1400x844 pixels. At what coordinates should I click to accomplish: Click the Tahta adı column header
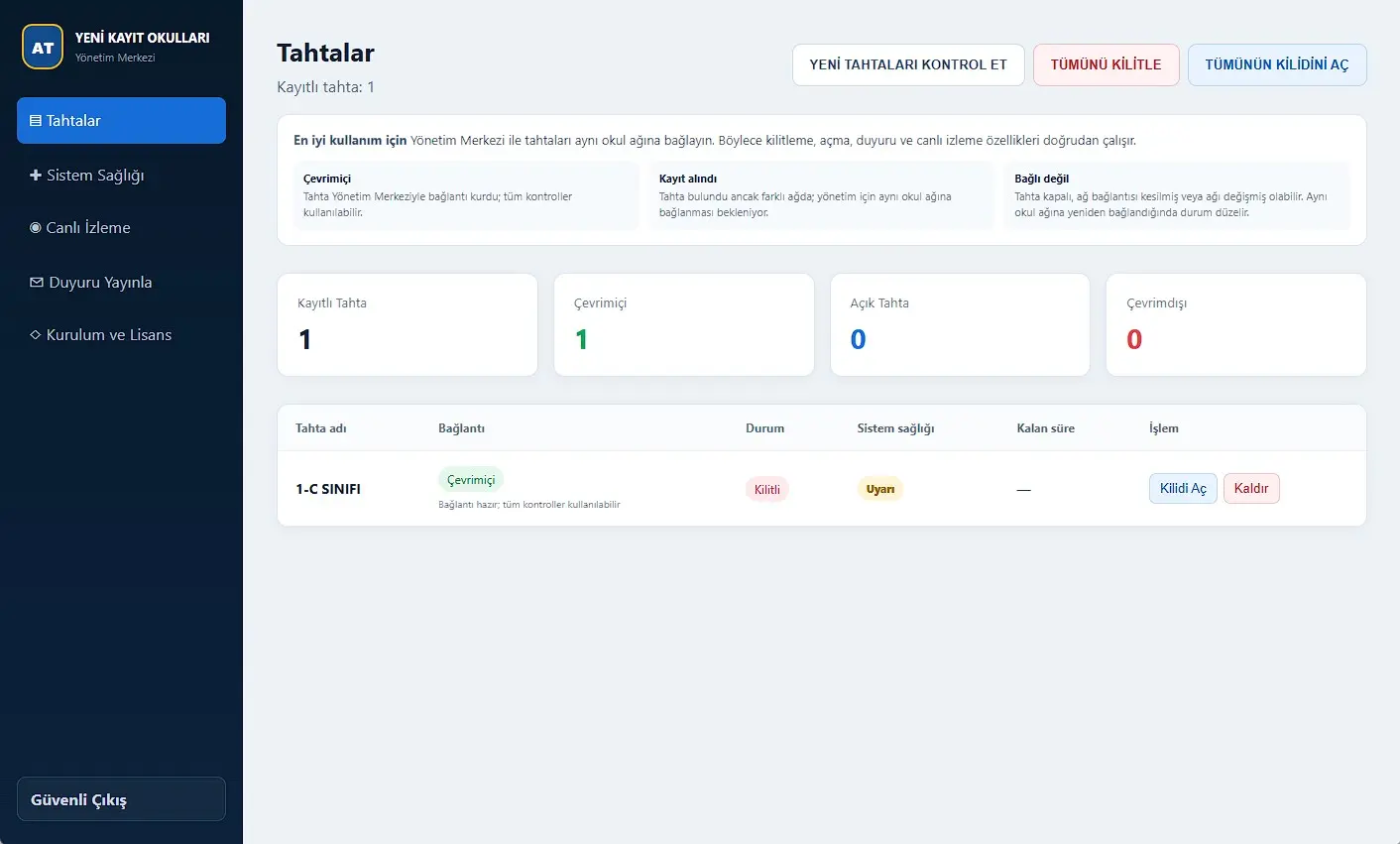(321, 428)
